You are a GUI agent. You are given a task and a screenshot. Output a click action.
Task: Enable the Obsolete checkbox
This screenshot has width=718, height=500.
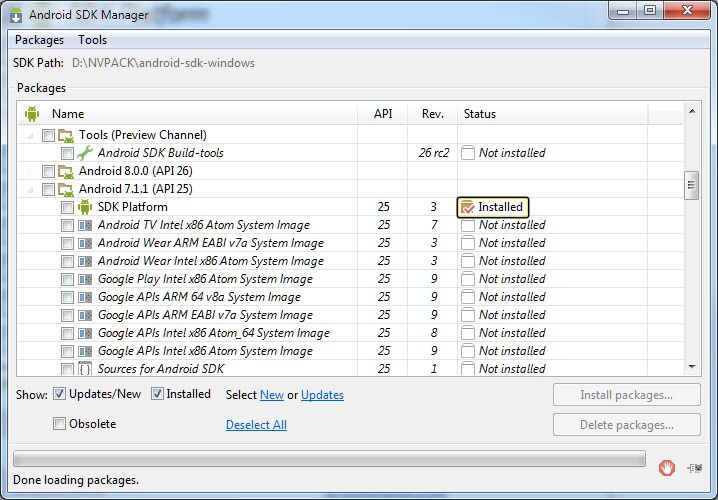(x=59, y=424)
